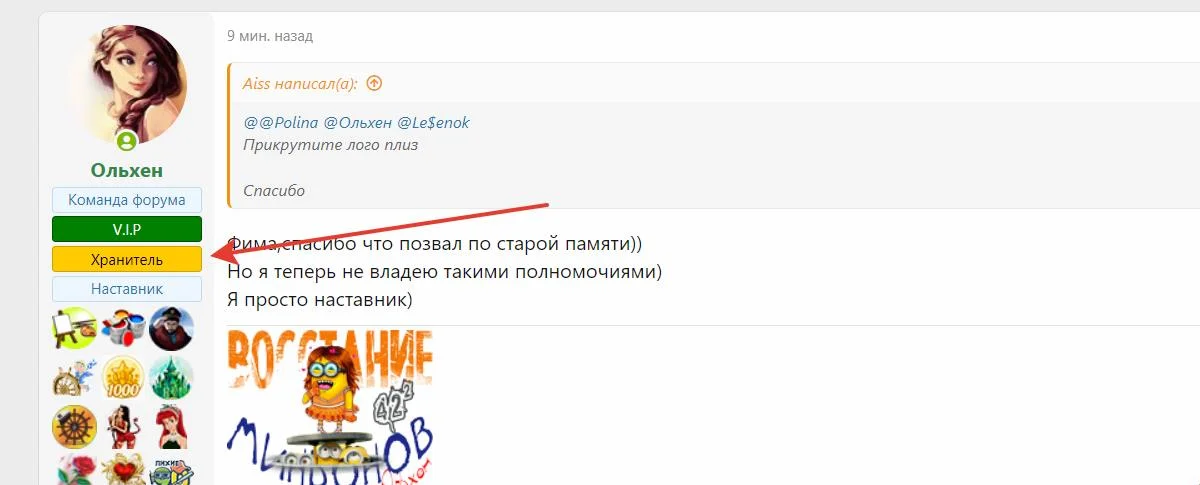Click the easel and canvas award badge
Image resolution: width=1200 pixels, height=485 pixels.
tap(74, 329)
